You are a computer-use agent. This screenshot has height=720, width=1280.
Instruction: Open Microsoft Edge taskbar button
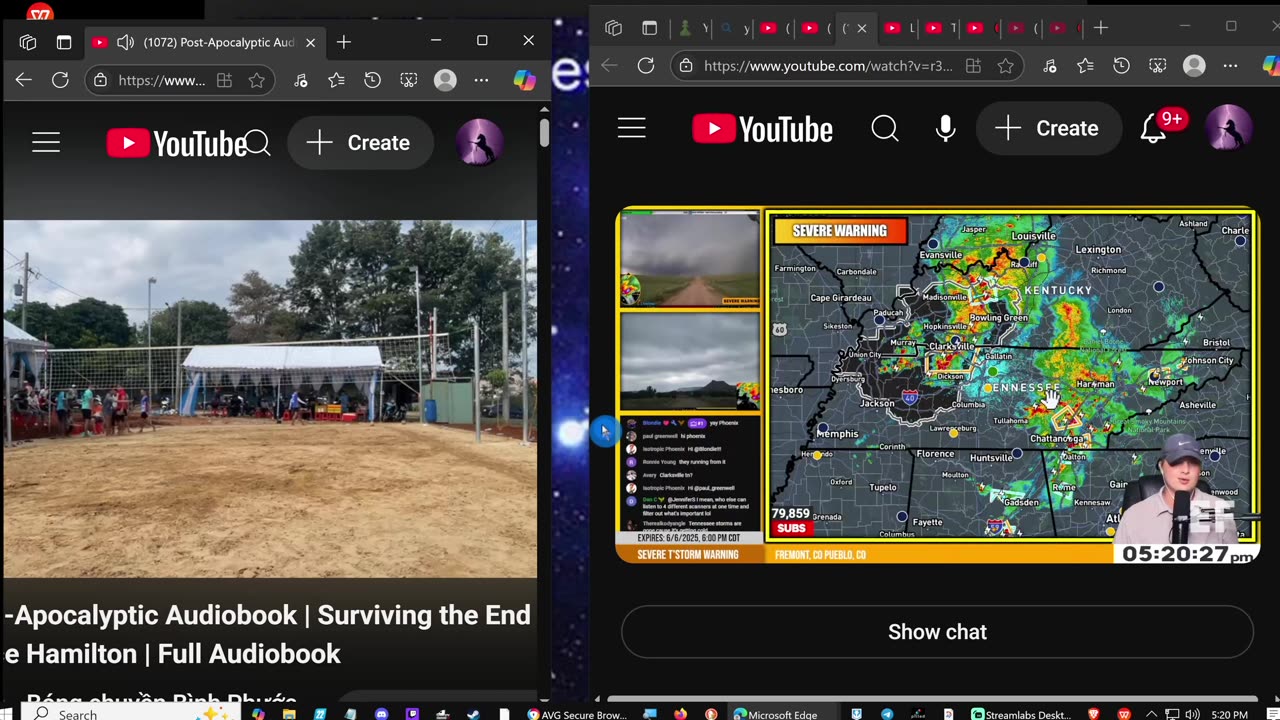pos(776,714)
